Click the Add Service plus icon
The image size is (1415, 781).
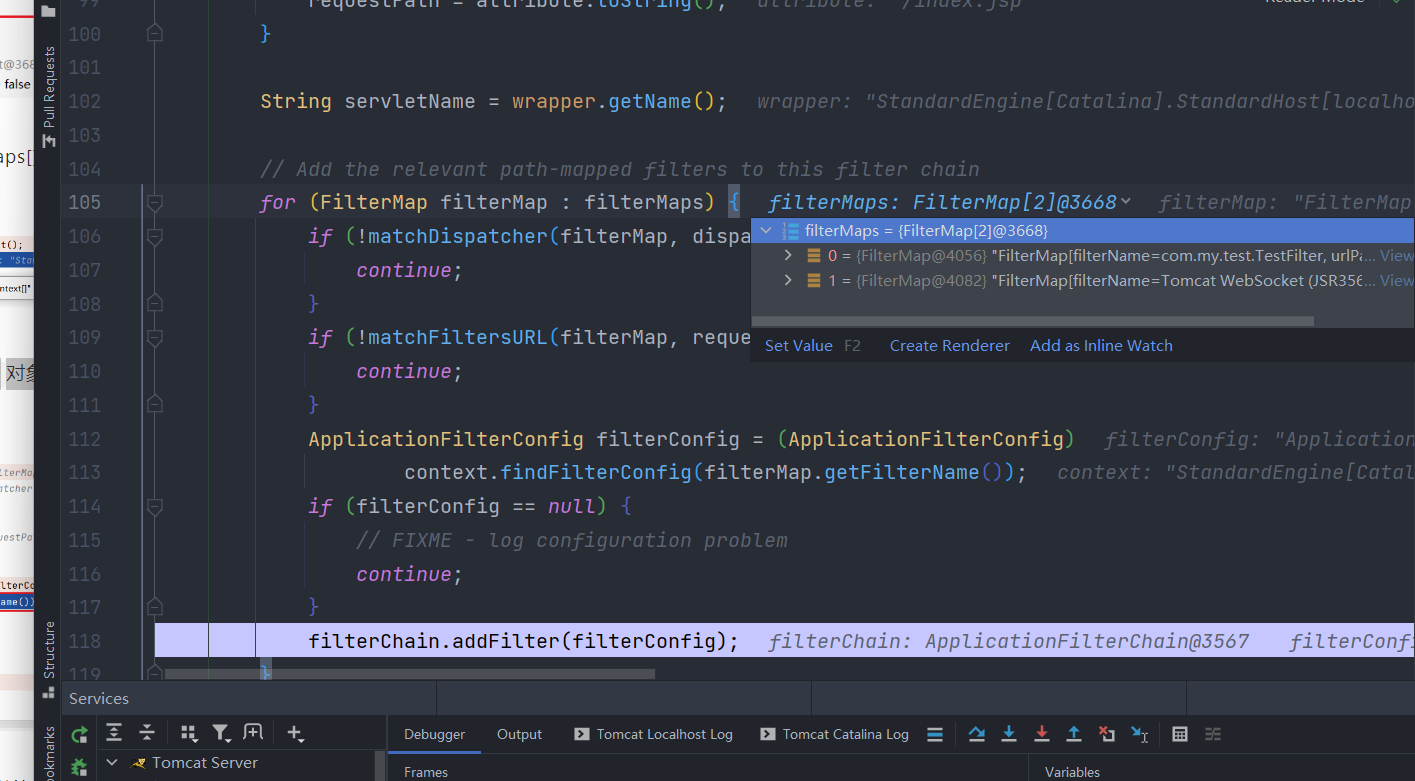tap(294, 734)
